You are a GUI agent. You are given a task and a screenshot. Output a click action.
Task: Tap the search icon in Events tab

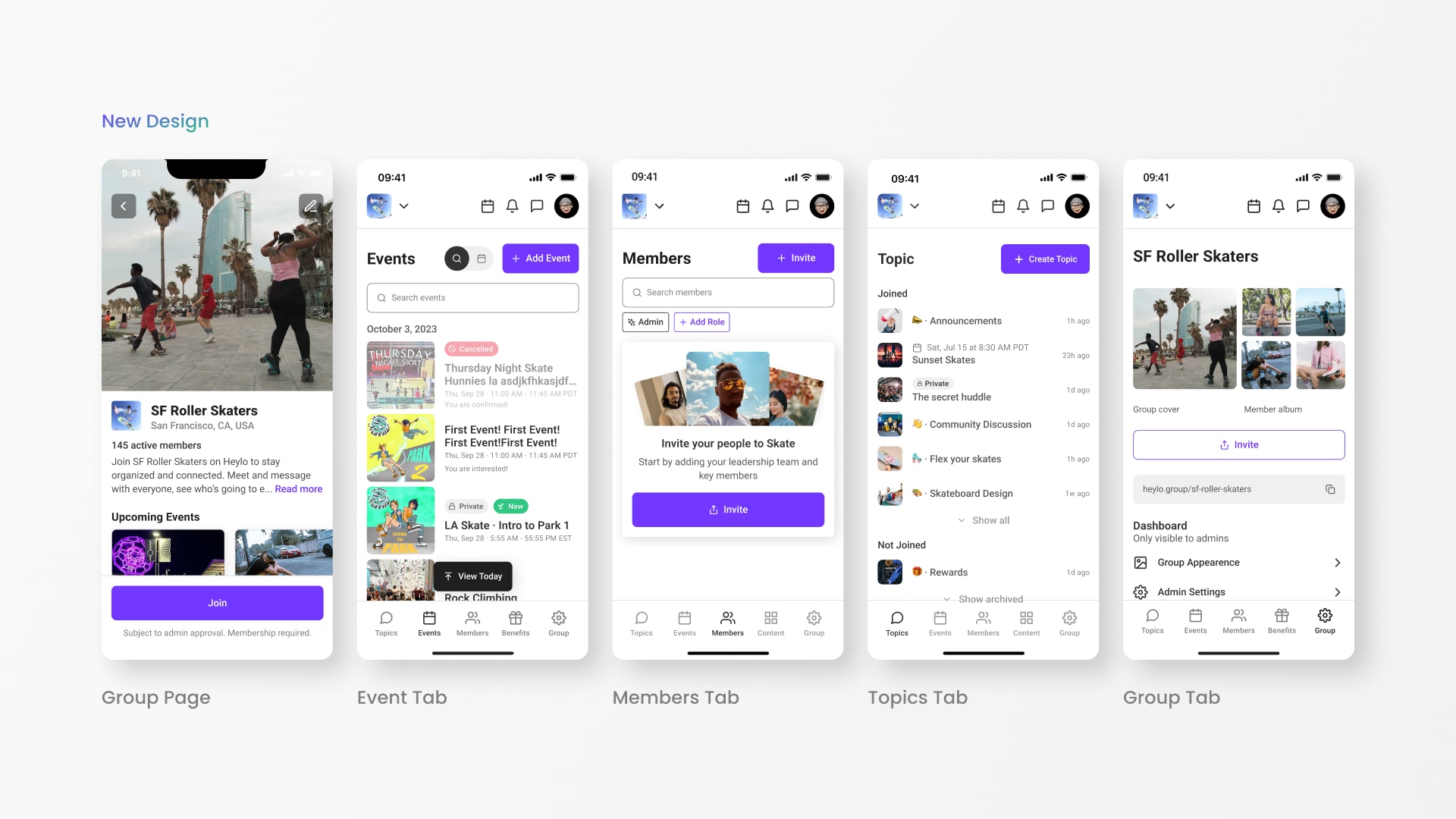454,258
